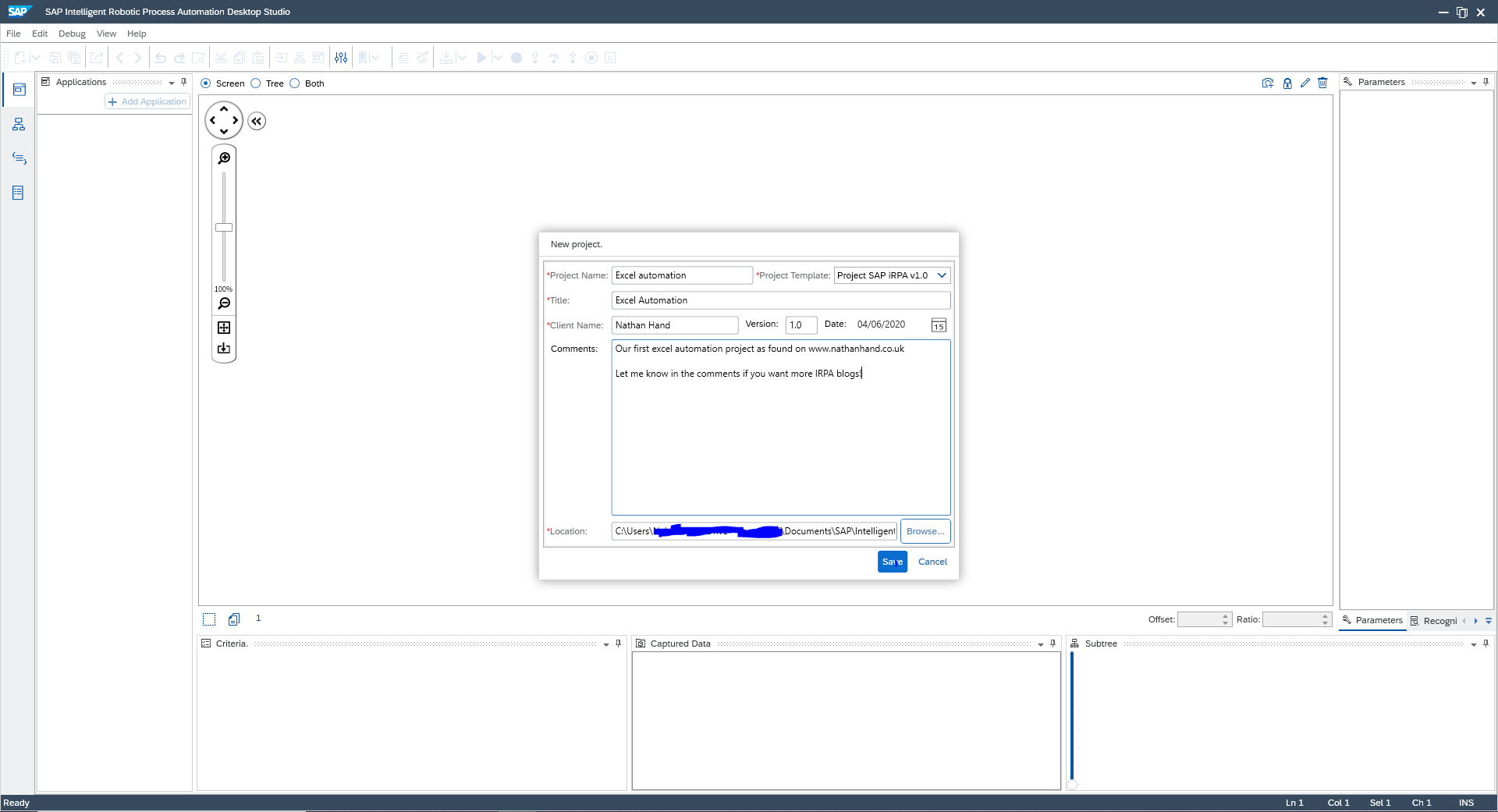
Task: Open the Applications panel dropdown arrow
Action: [172, 83]
